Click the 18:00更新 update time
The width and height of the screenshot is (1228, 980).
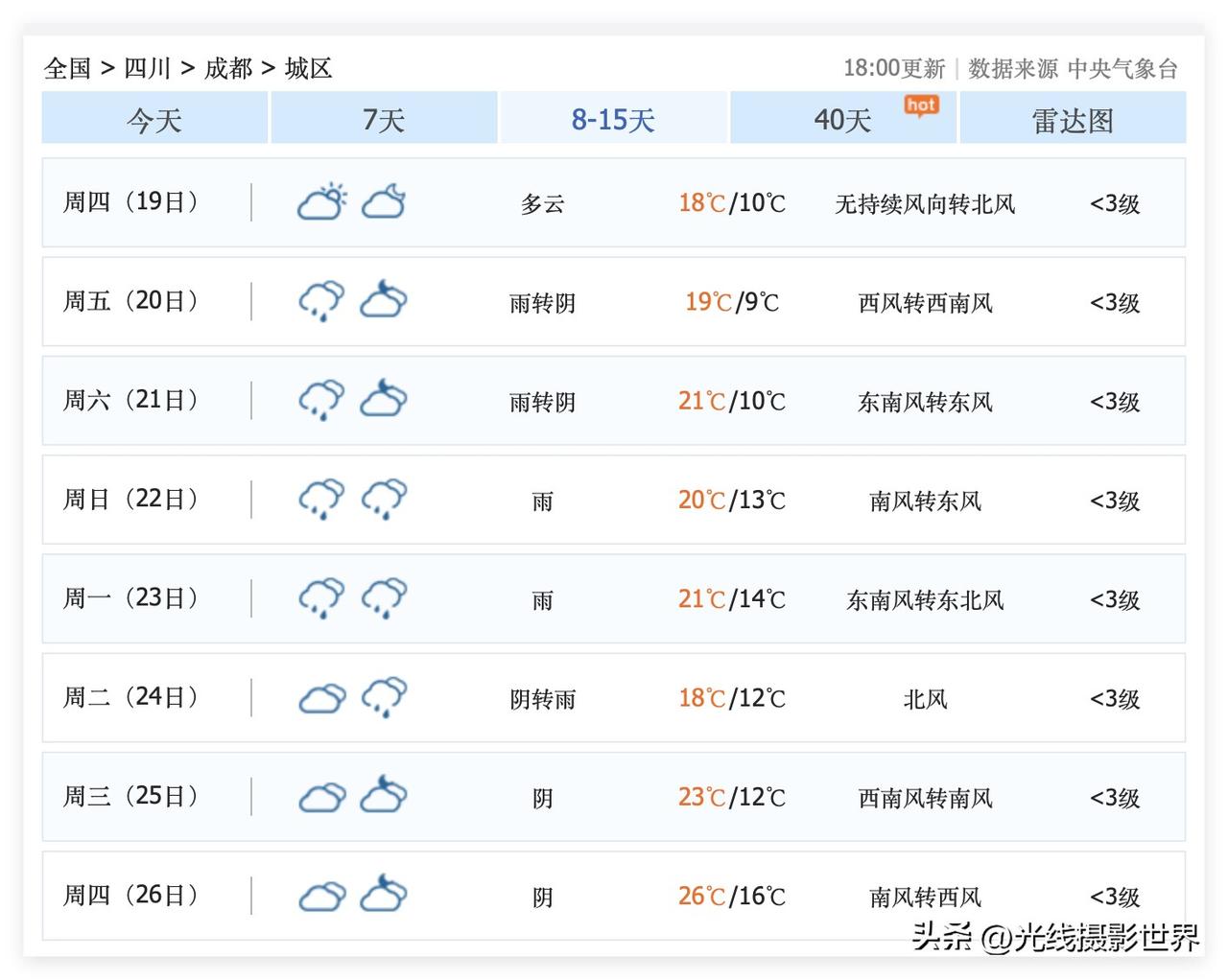tap(894, 69)
